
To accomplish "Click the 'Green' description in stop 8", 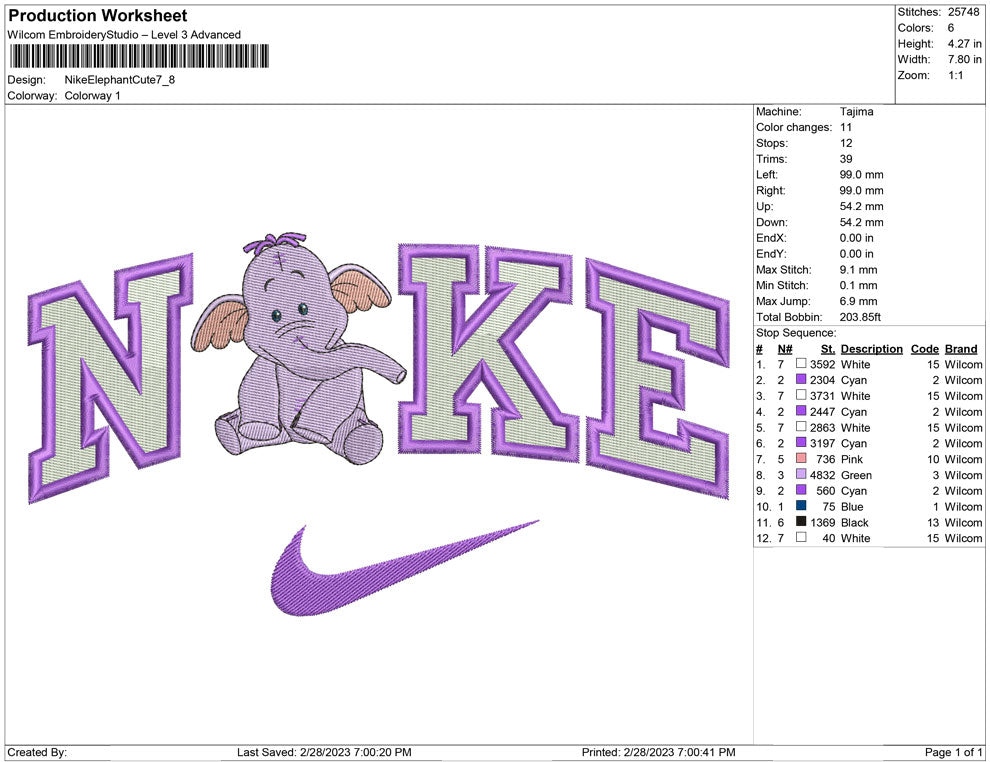I will [856, 475].
